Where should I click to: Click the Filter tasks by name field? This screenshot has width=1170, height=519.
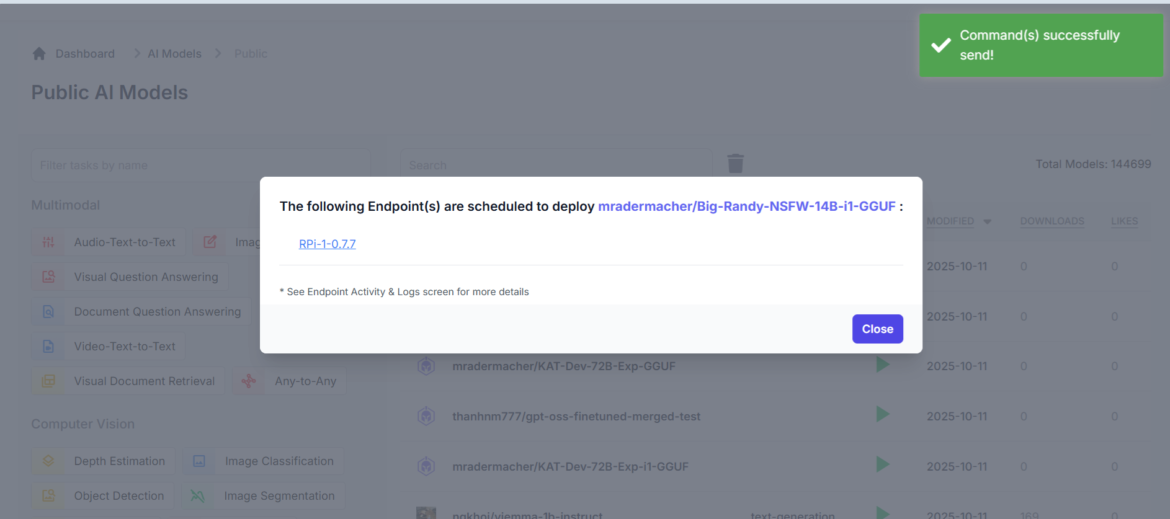(x=200, y=165)
